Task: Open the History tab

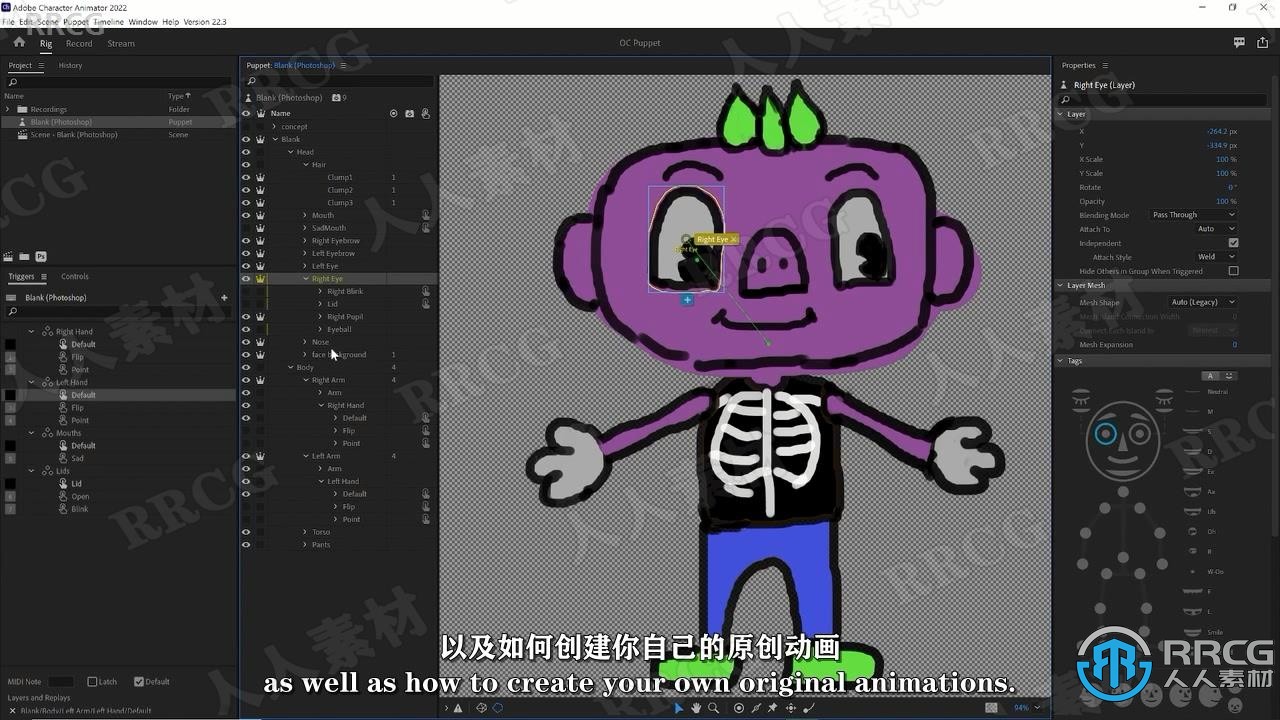Action: (70, 66)
